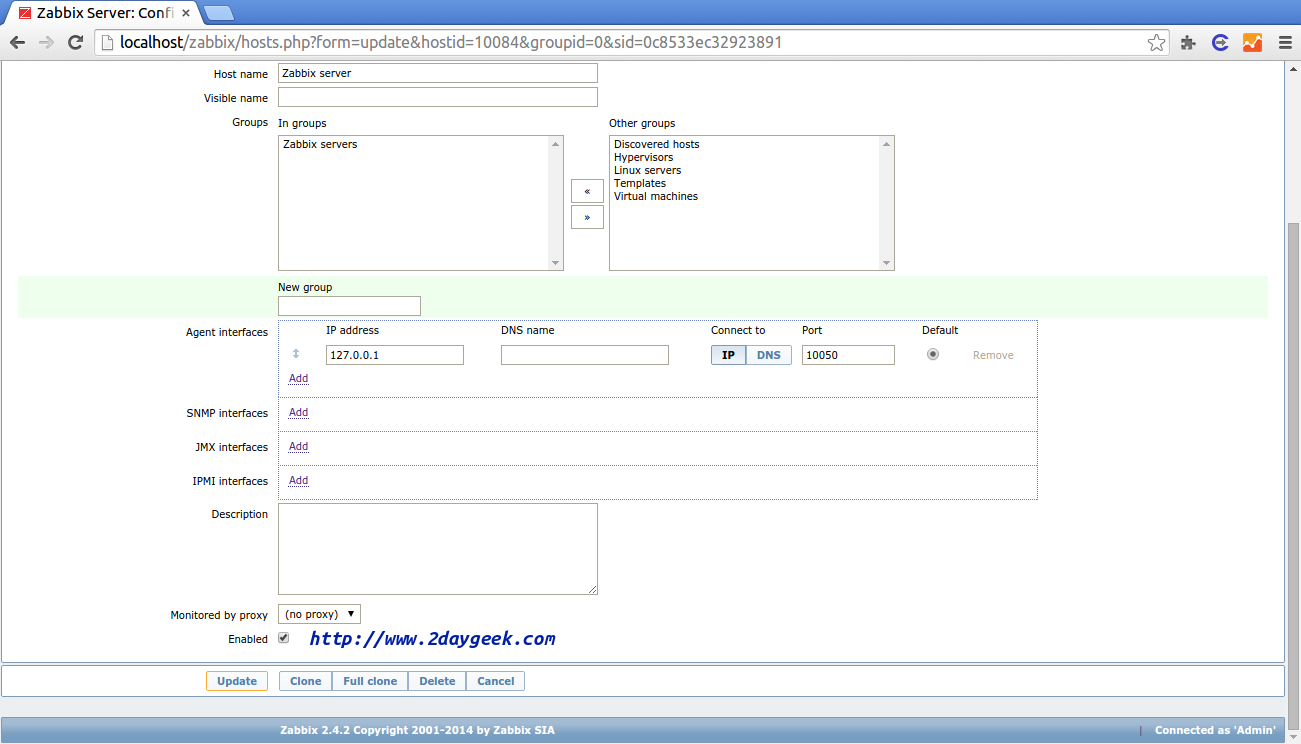
Task: Click the New group field
Action: (x=349, y=306)
